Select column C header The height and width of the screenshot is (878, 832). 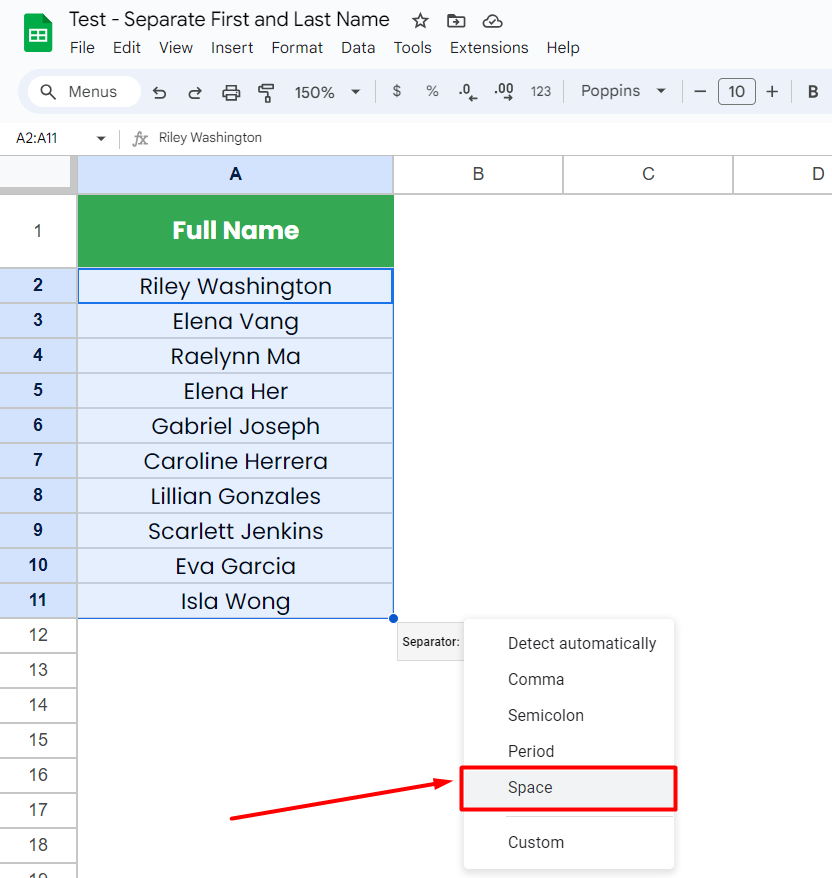click(648, 174)
